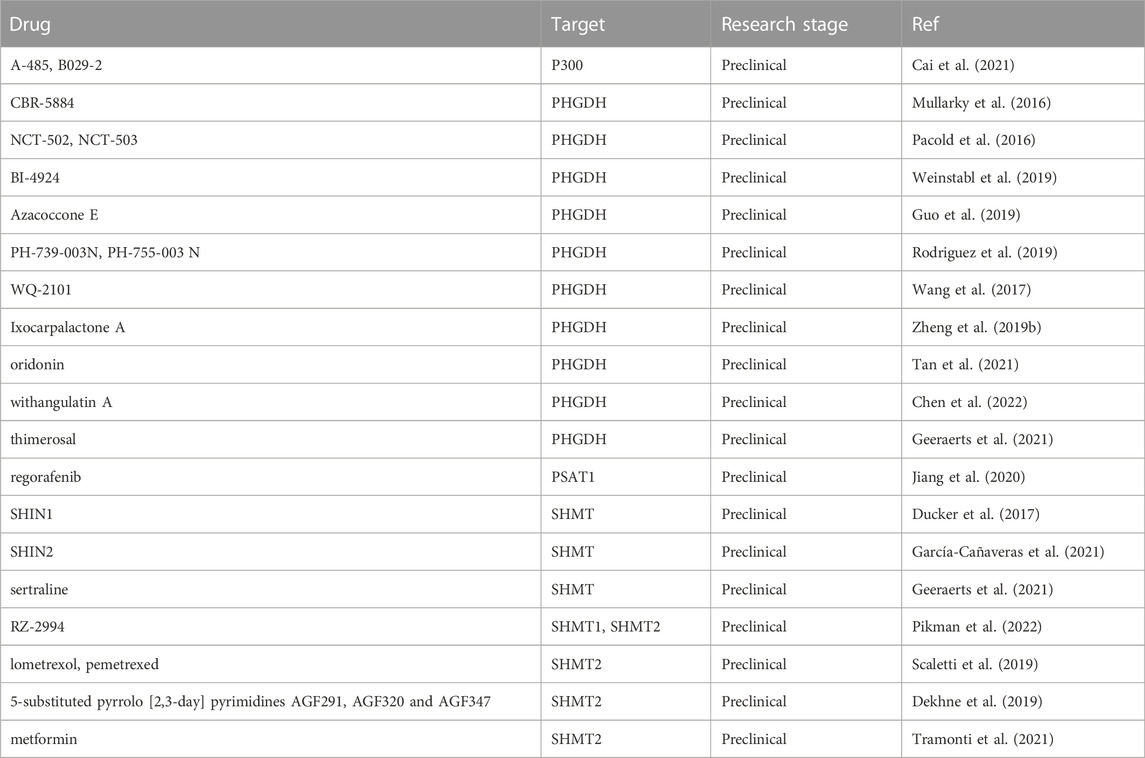Open the Weinstabl et al. (2019) reference

[x=984, y=177]
